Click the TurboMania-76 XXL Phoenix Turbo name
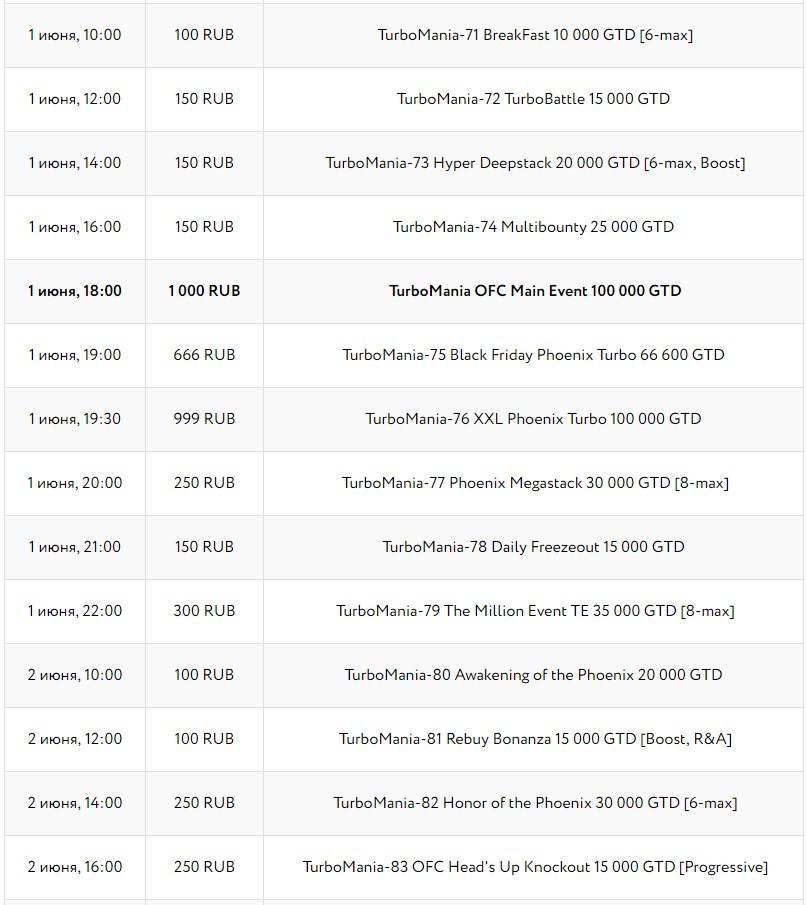 point(533,419)
